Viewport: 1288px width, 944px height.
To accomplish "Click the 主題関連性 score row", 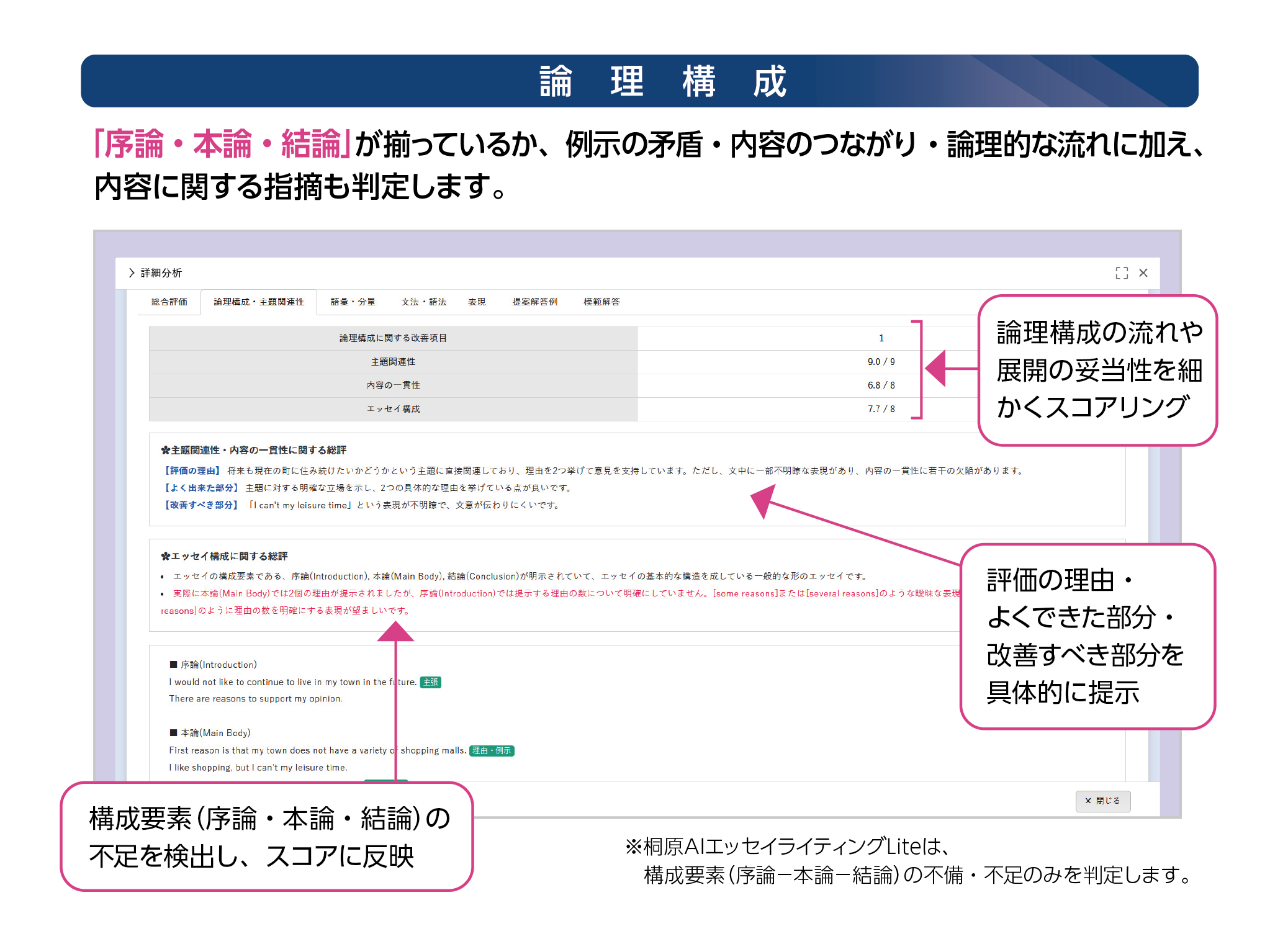I will (x=393, y=362).
